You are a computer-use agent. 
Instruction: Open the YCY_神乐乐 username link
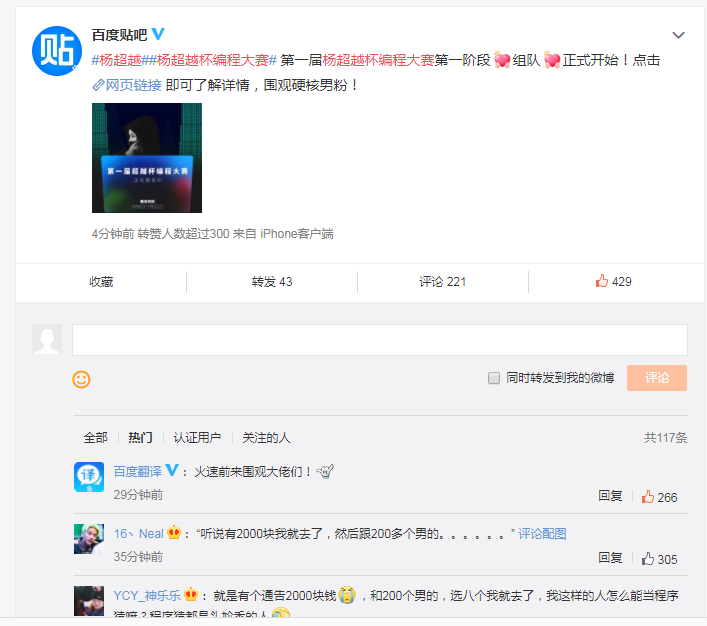point(147,596)
